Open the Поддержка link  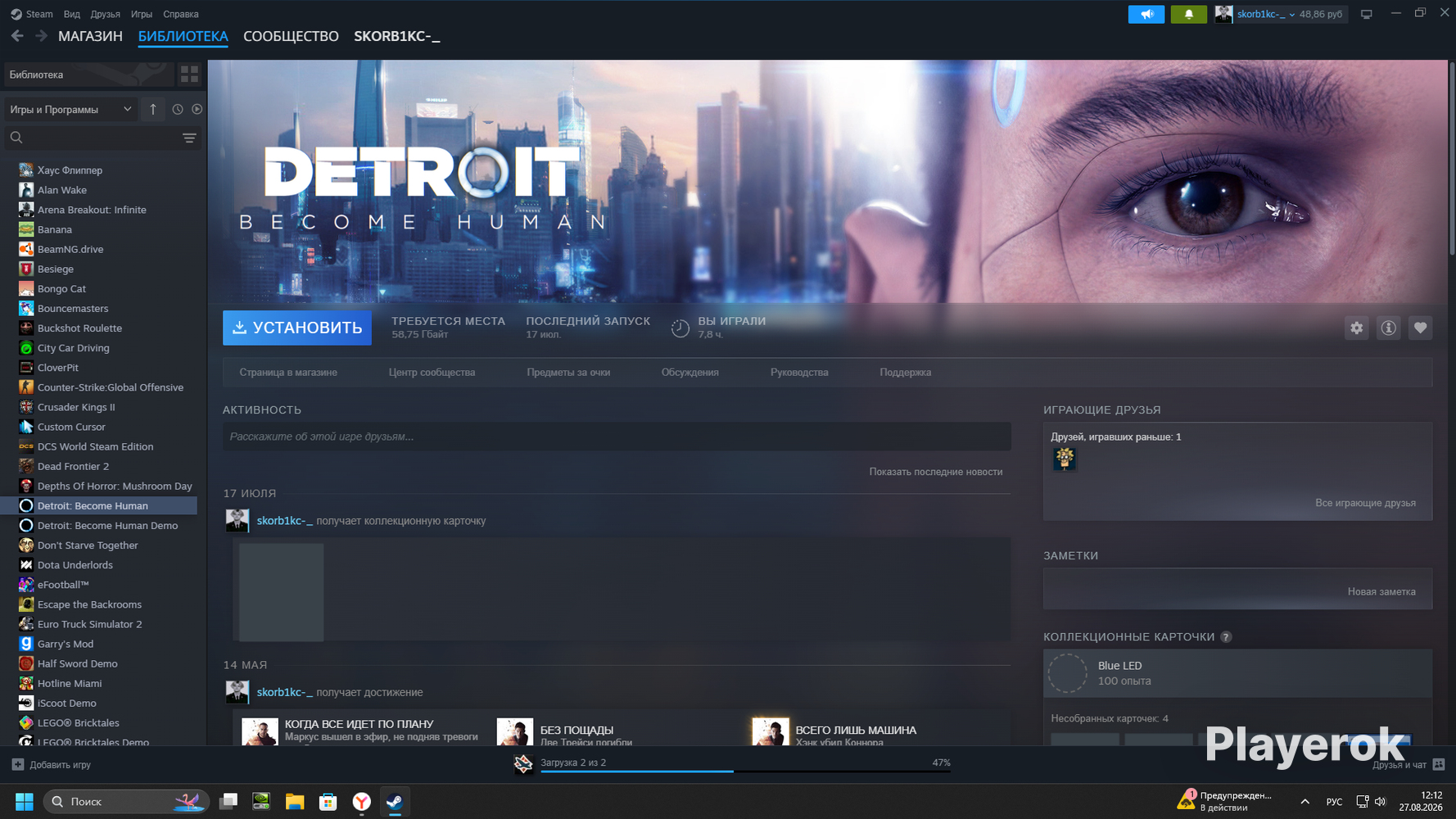coord(906,373)
